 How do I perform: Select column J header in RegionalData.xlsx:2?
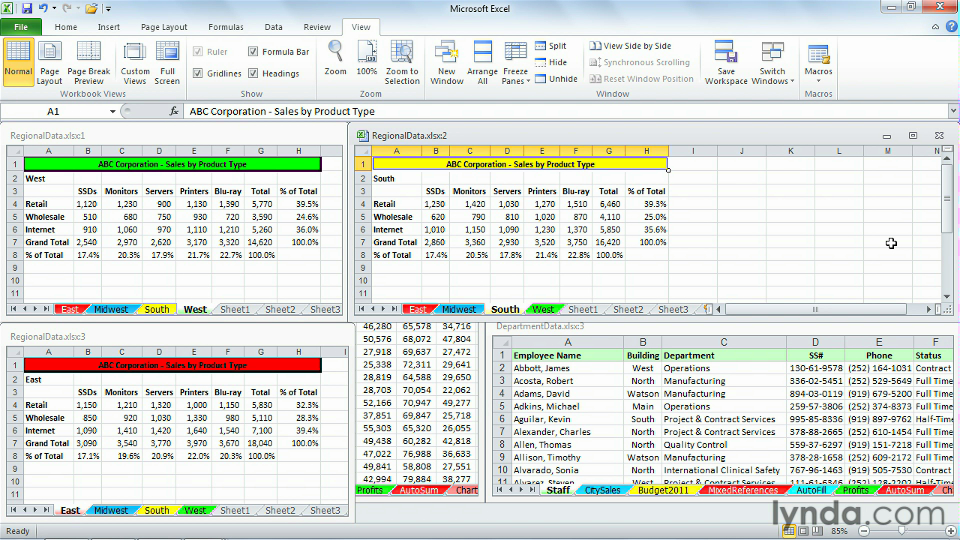click(741, 151)
